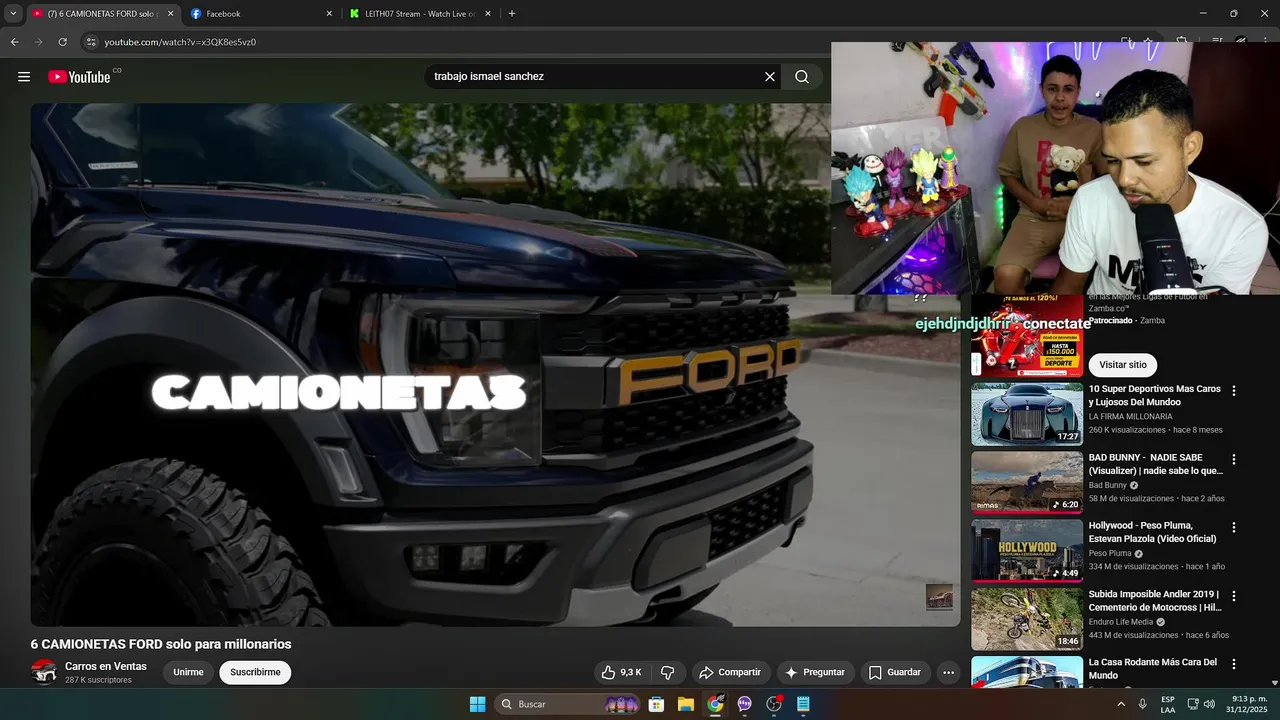Open the ESP LAA language indicator

[1168, 704]
